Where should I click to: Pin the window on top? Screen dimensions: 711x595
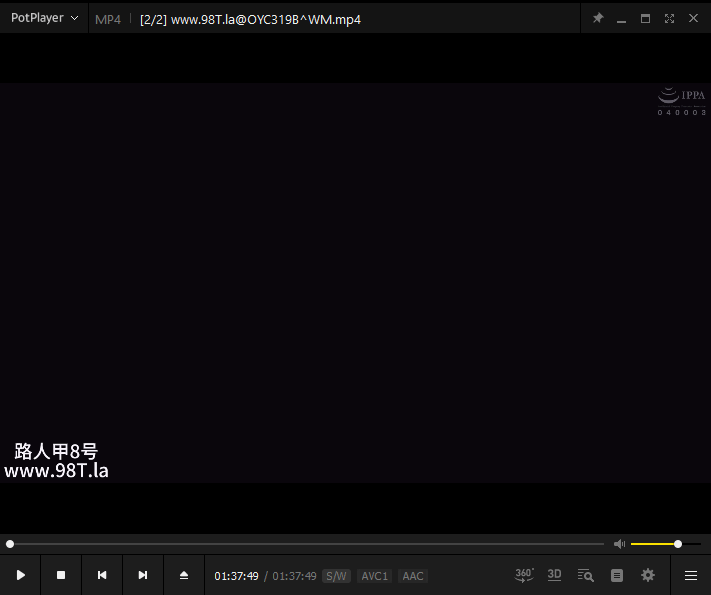coord(598,18)
